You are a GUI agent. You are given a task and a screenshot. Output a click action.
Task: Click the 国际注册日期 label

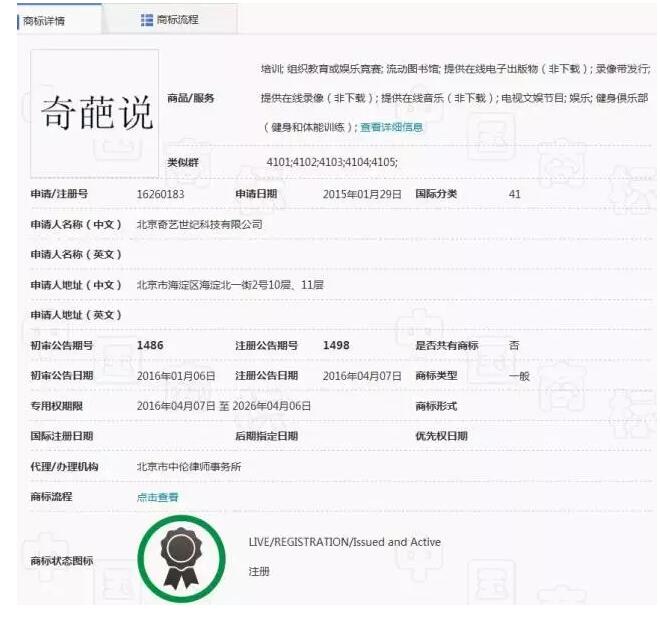61,436
